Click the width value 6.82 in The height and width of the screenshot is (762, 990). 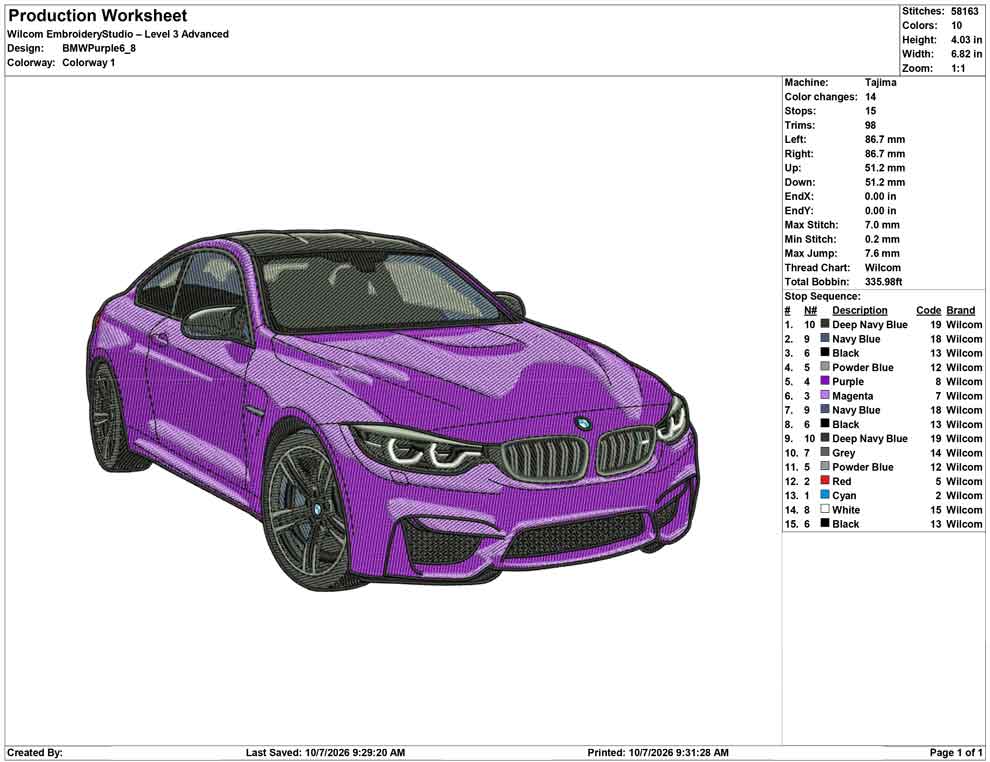click(967, 54)
